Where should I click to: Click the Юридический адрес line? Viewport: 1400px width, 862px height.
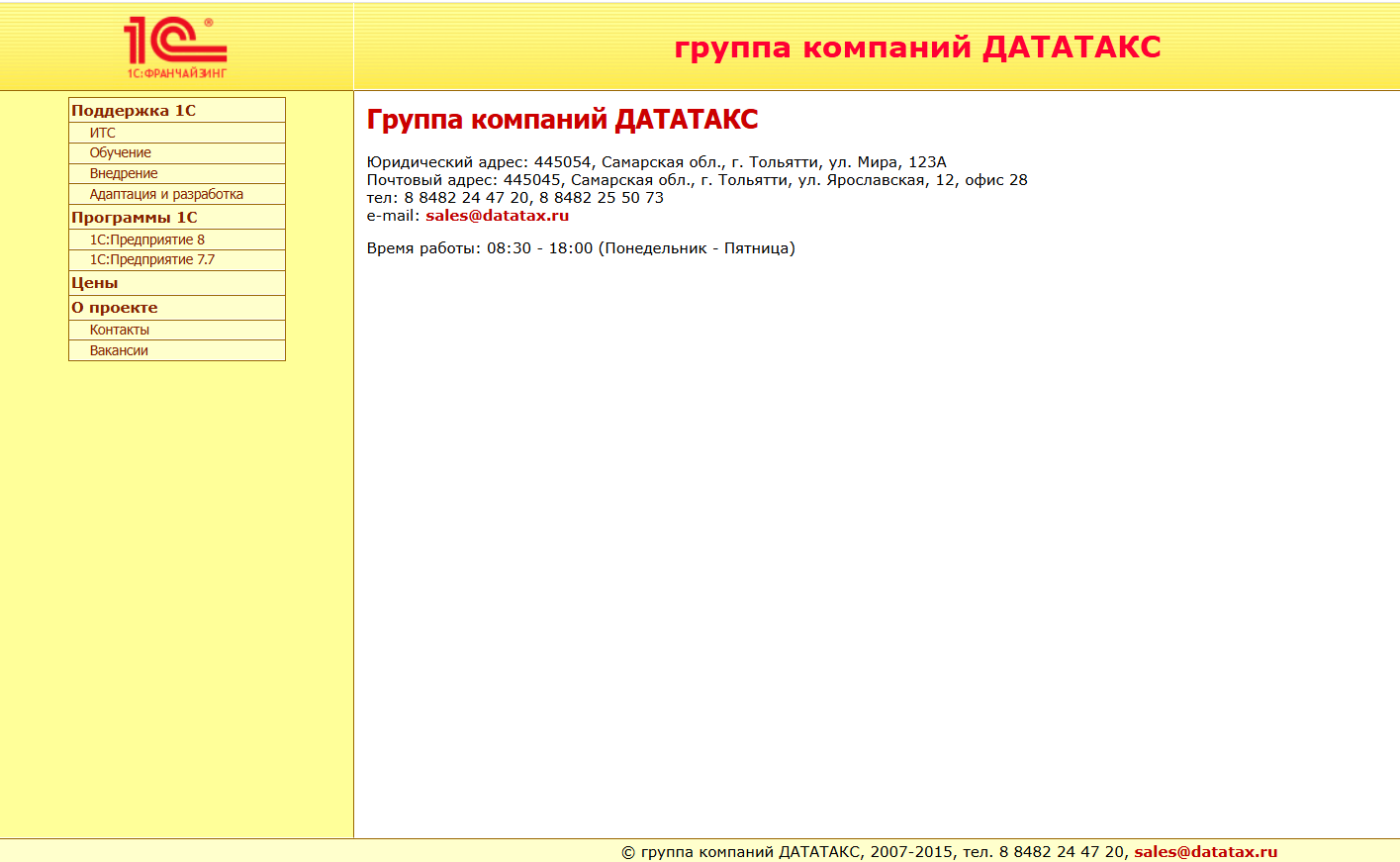(x=657, y=162)
